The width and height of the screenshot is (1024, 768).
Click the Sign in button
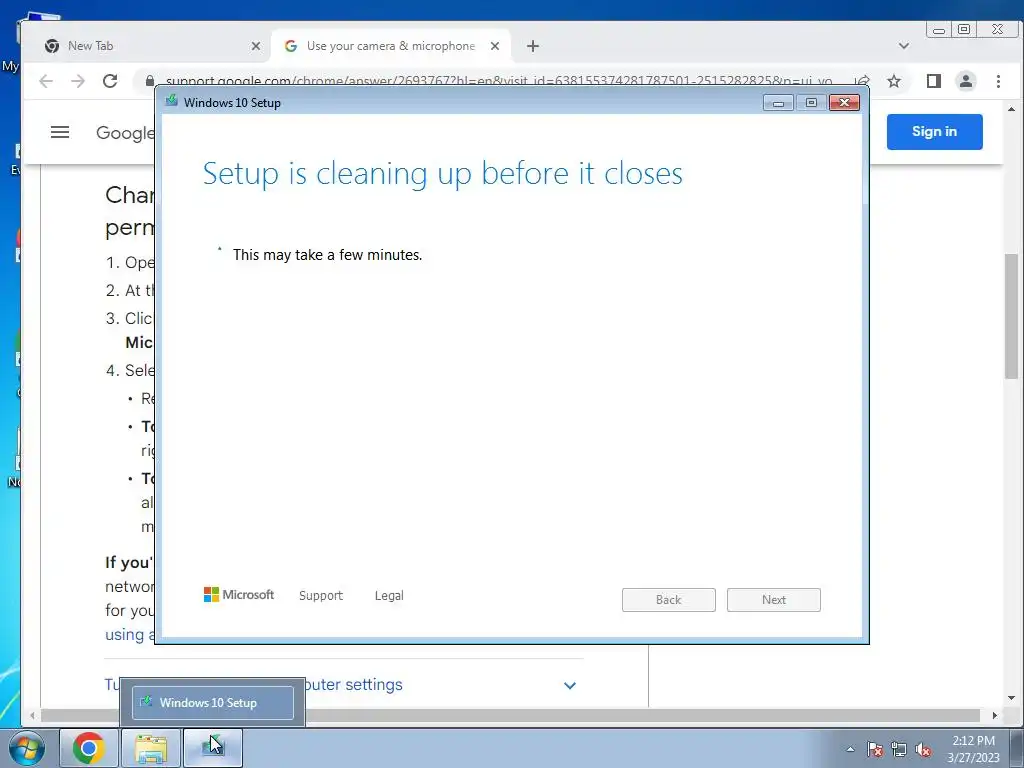935,131
